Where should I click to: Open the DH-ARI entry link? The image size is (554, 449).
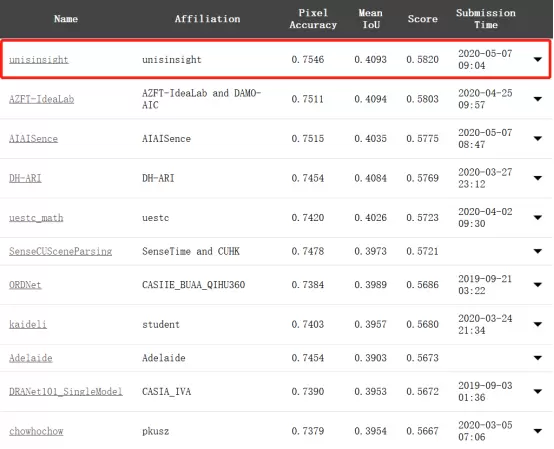point(25,178)
